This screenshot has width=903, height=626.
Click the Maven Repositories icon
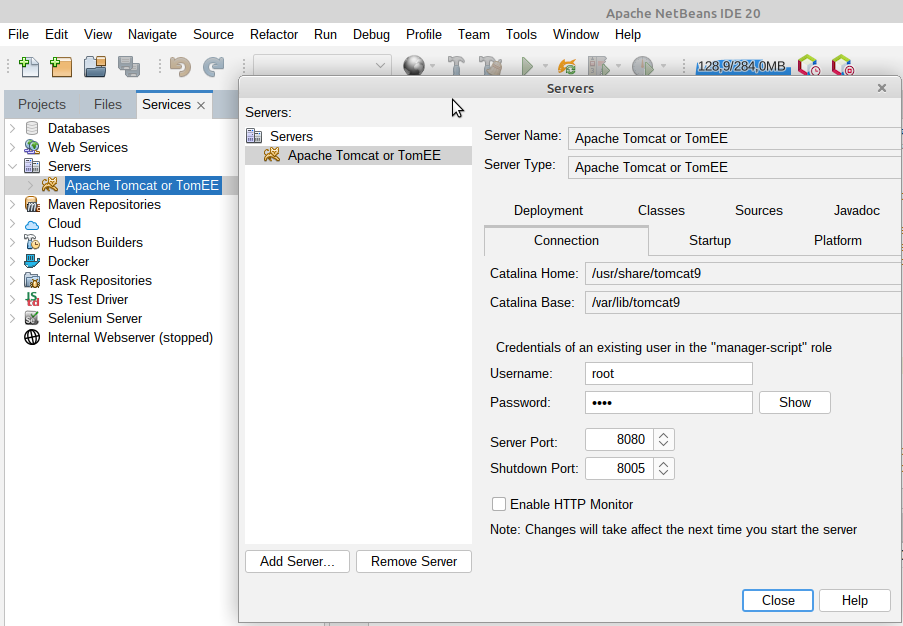[32, 204]
